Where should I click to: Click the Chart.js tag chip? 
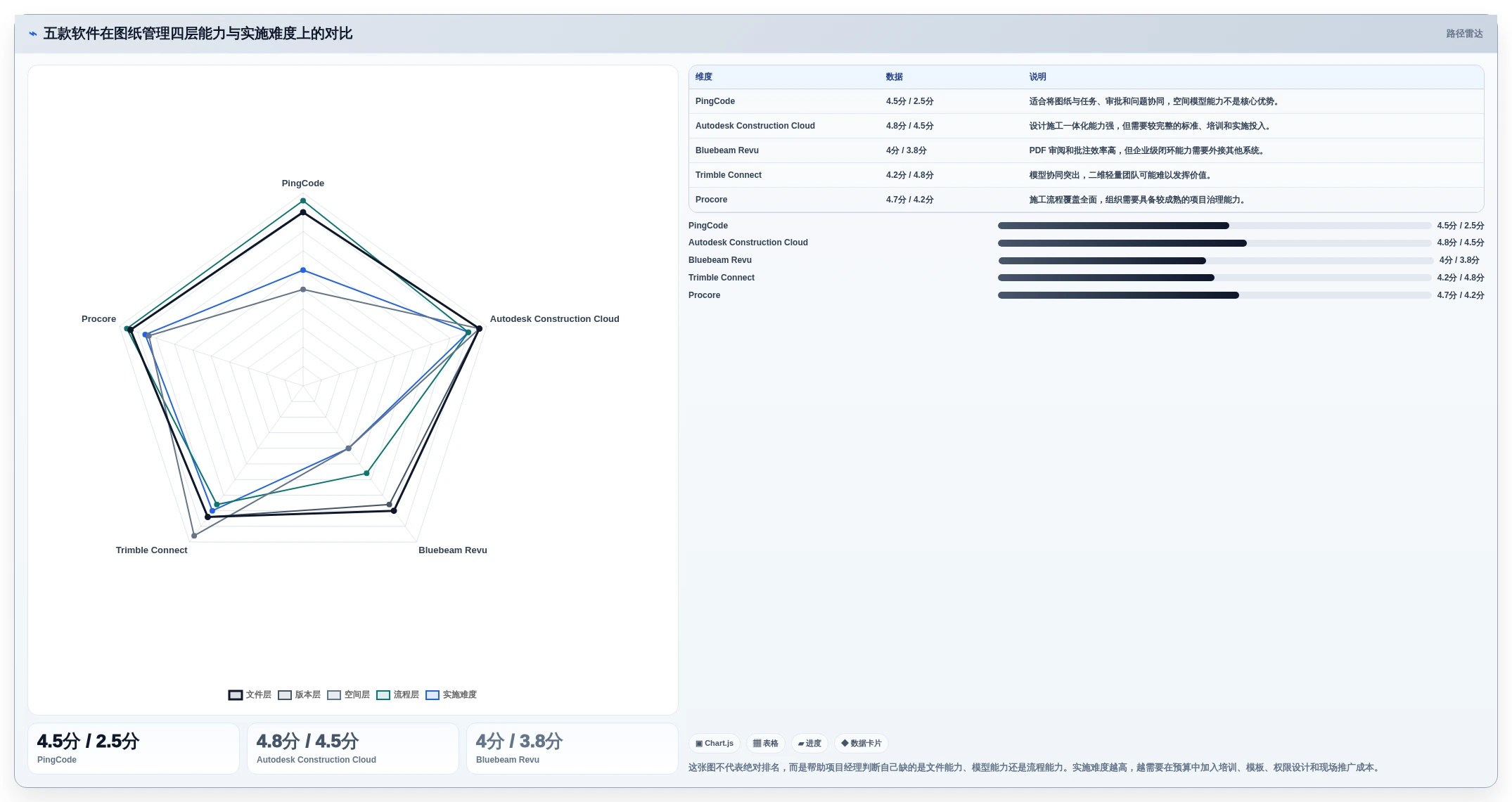tap(715, 743)
